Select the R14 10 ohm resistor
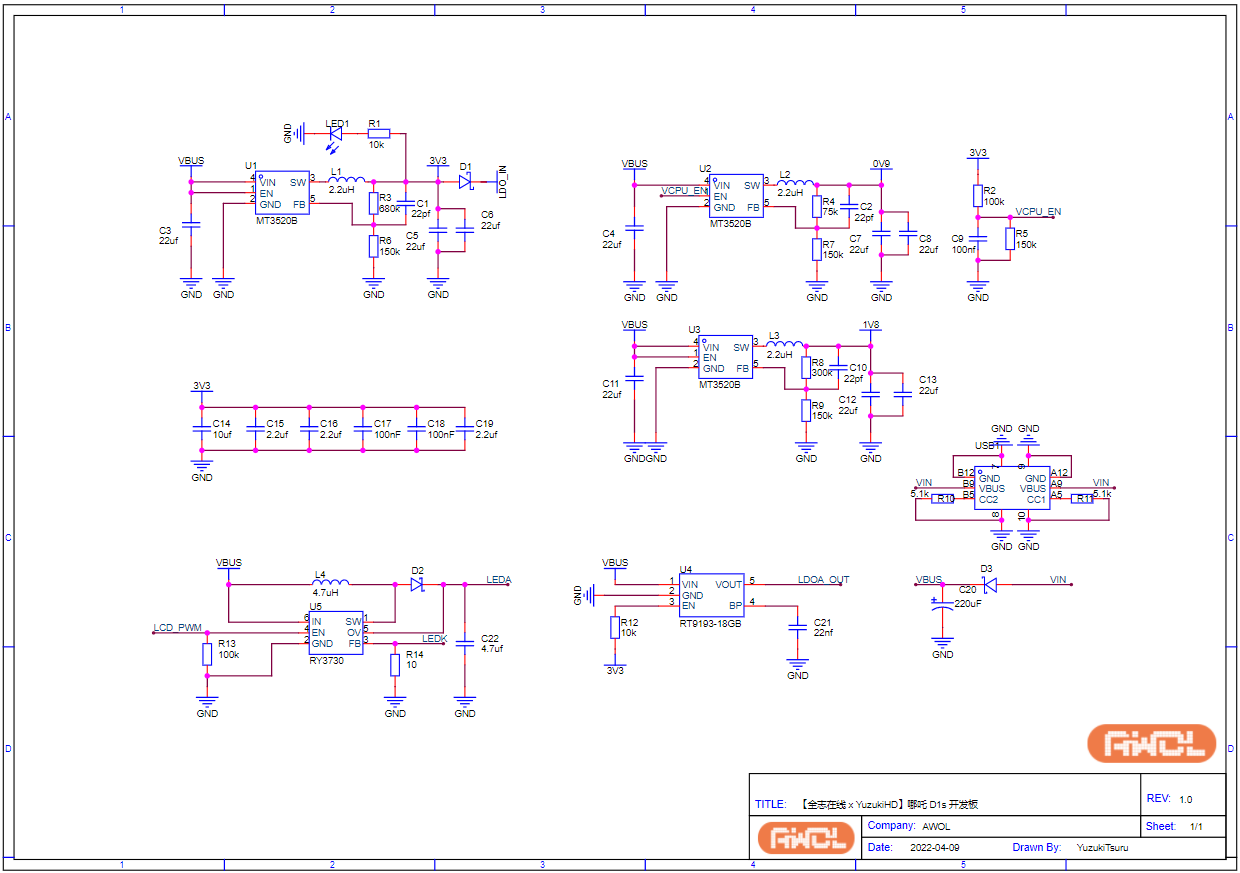This screenshot has width=1240, height=873. (395, 663)
